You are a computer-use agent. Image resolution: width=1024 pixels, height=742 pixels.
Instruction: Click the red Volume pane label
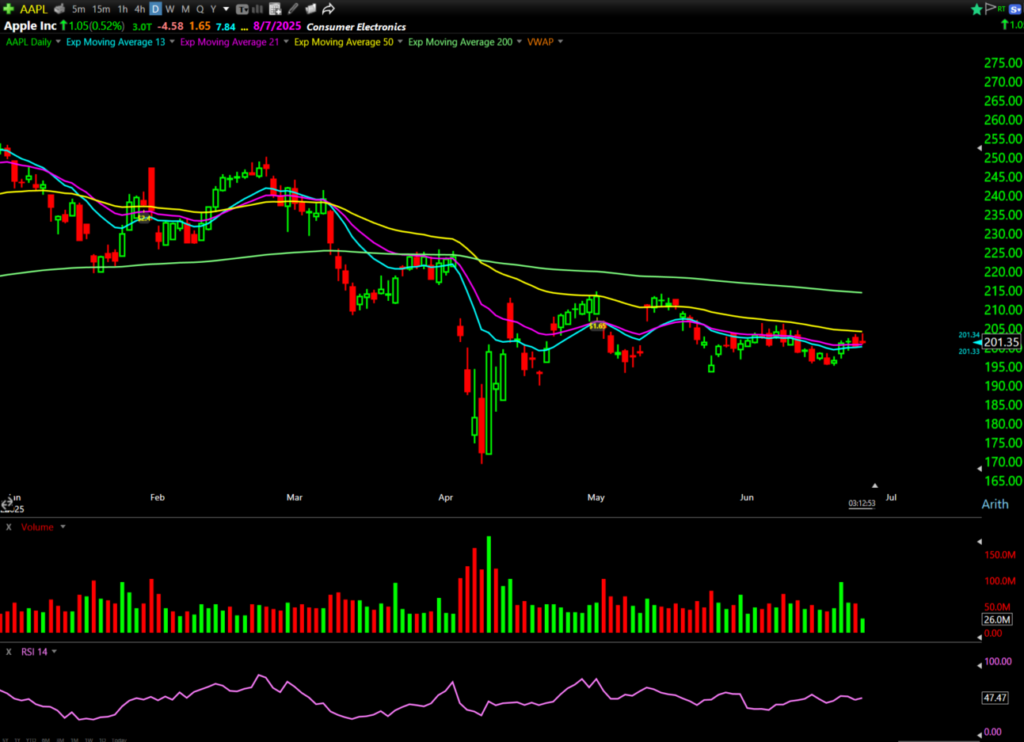pyautogui.click(x=37, y=527)
